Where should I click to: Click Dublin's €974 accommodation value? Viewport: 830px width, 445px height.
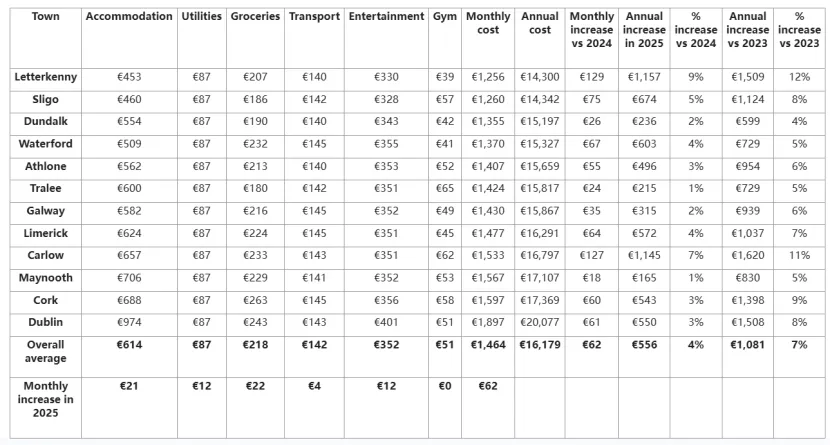(129, 322)
